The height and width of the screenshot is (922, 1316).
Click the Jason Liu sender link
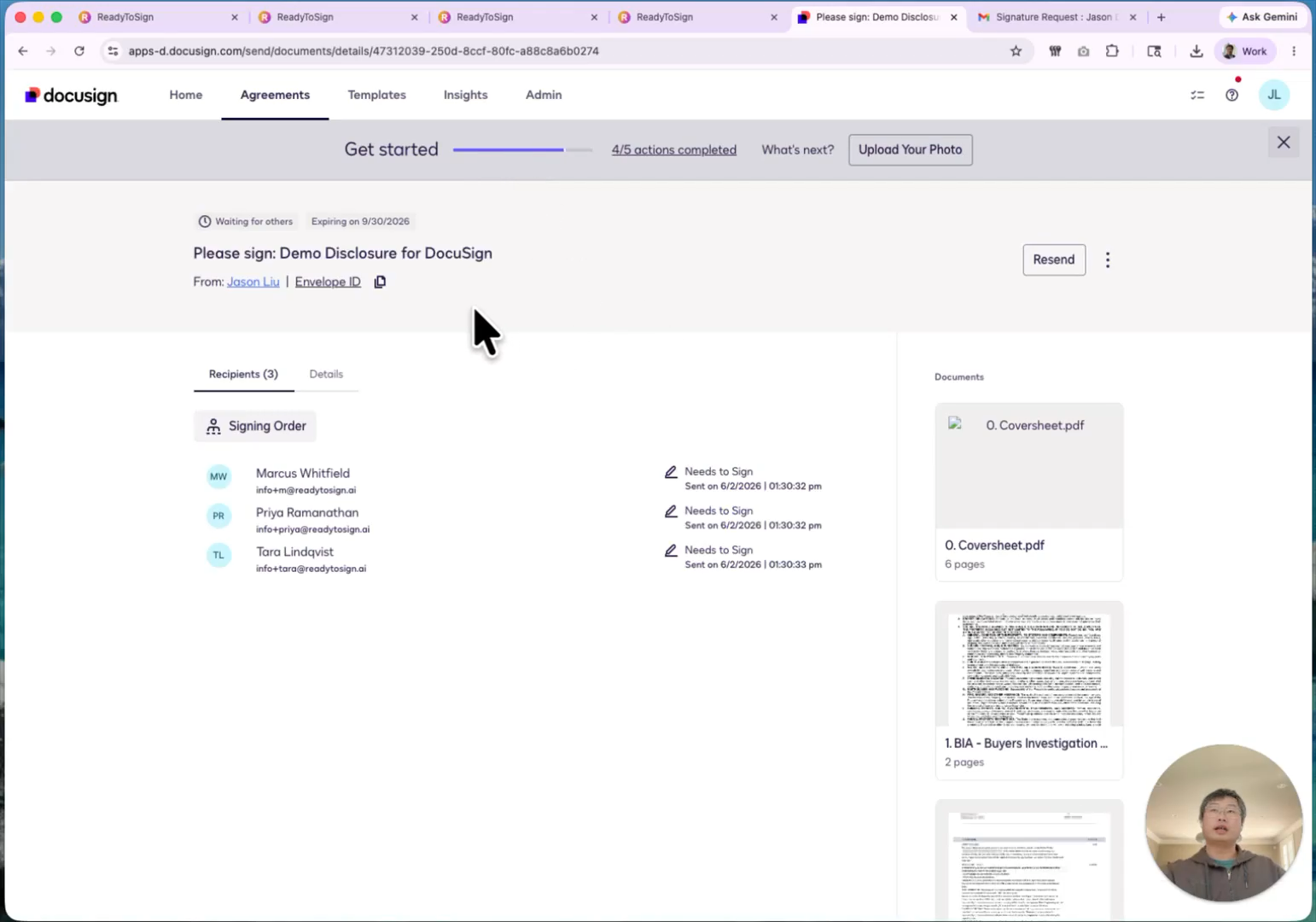[253, 282]
